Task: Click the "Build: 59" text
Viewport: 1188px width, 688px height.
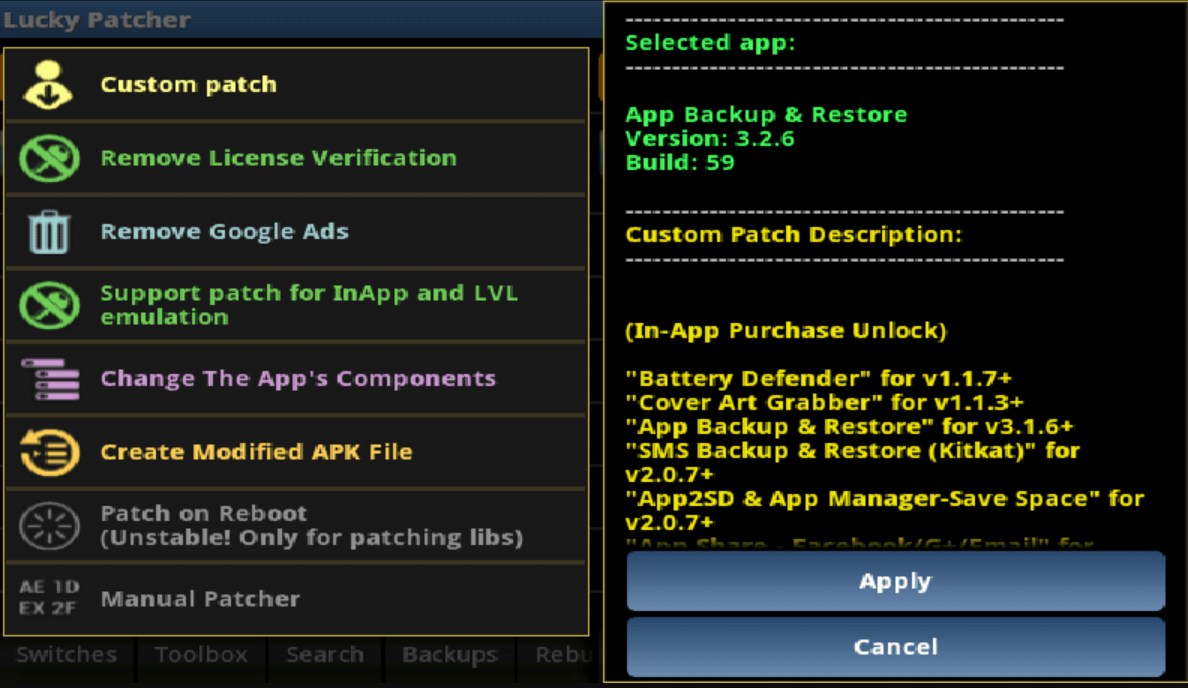Action: [680, 163]
